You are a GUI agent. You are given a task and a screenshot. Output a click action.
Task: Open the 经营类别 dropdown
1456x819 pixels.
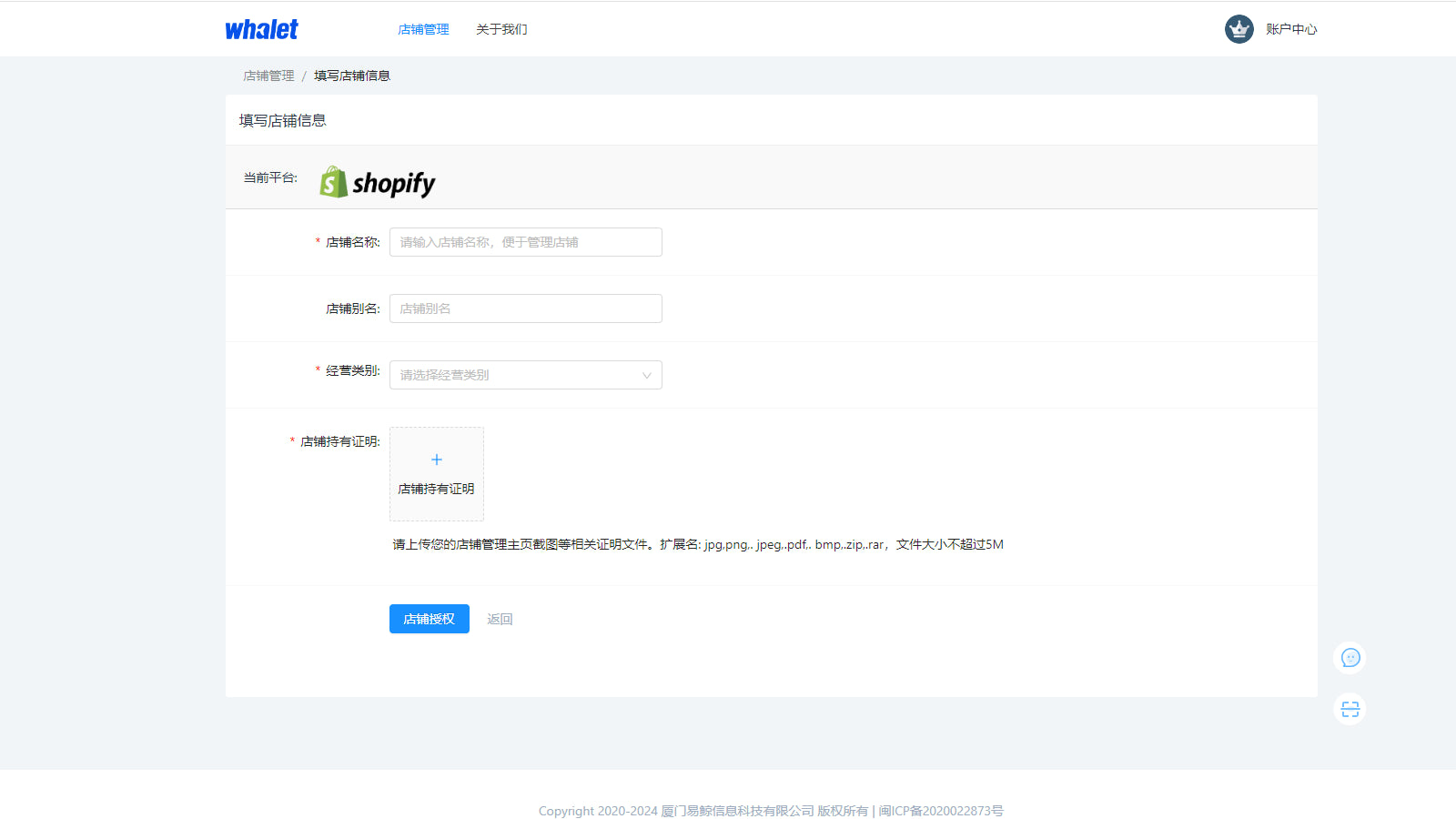point(526,375)
